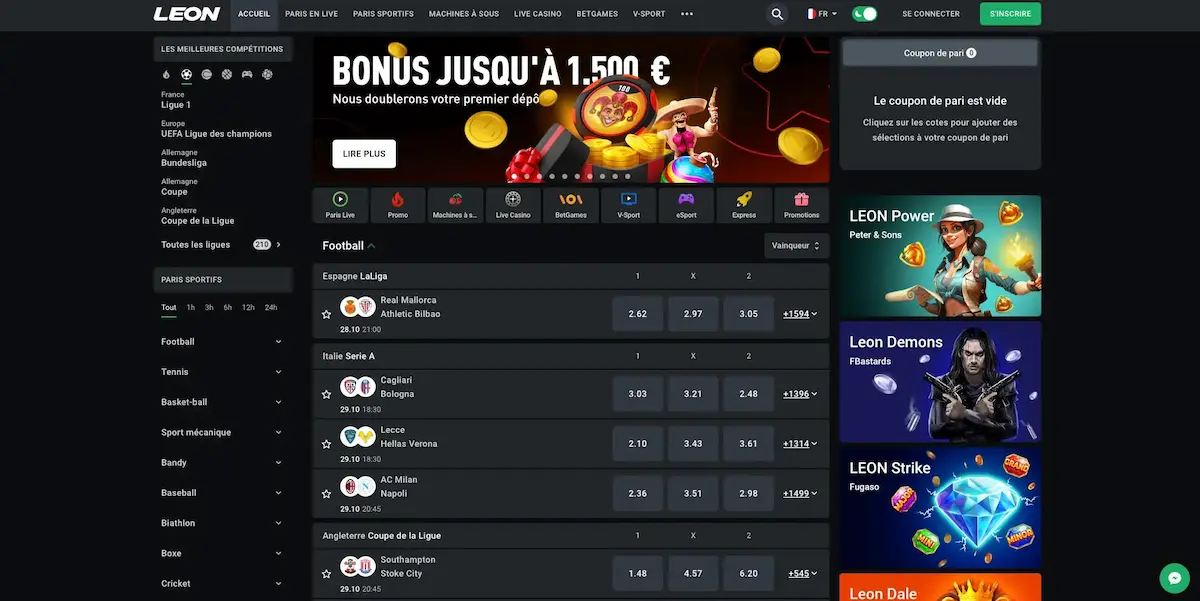Open the green chat support bubble
Image resolution: width=1200 pixels, height=601 pixels.
coord(1175,578)
